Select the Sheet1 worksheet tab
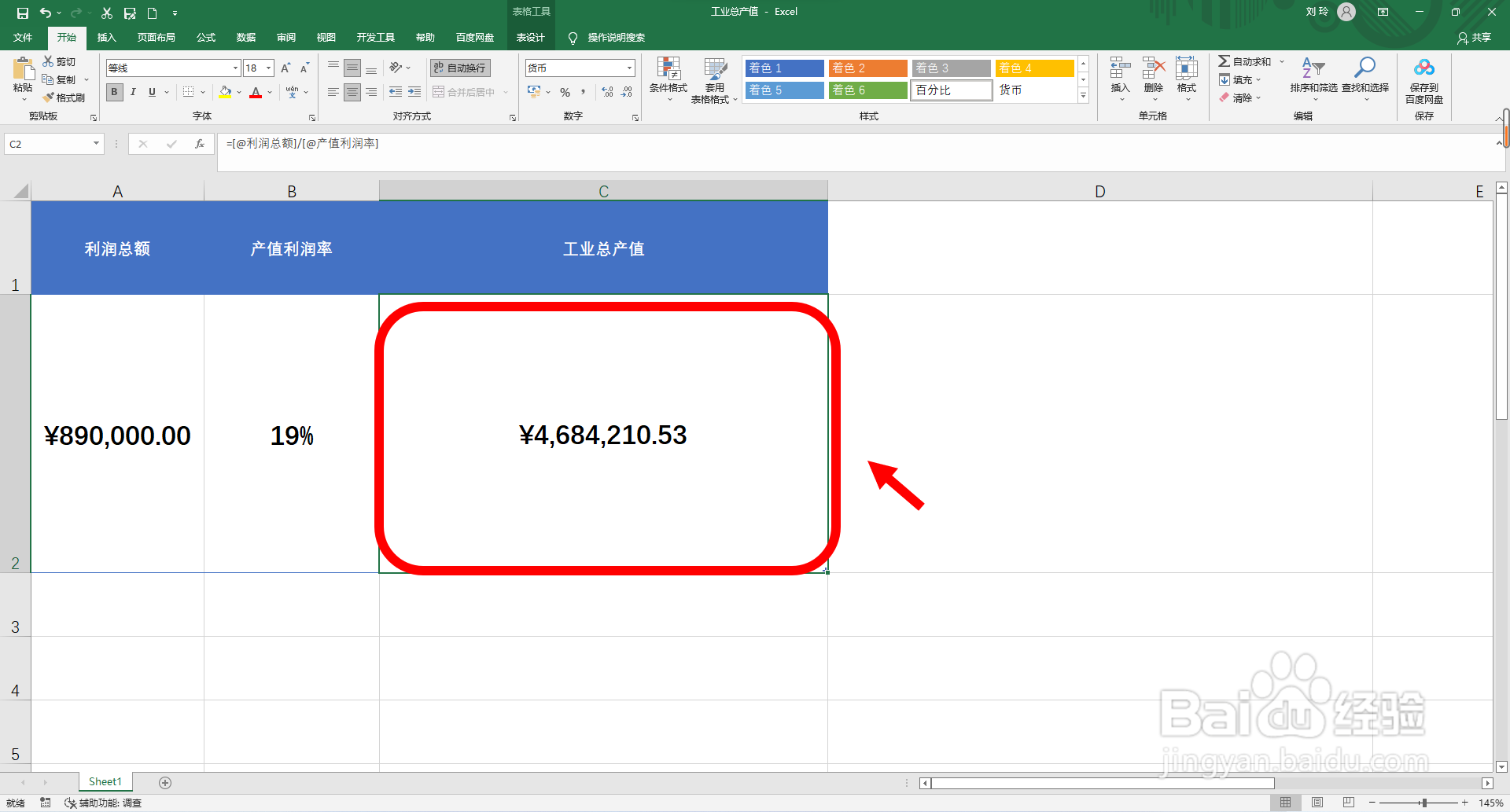 105,782
